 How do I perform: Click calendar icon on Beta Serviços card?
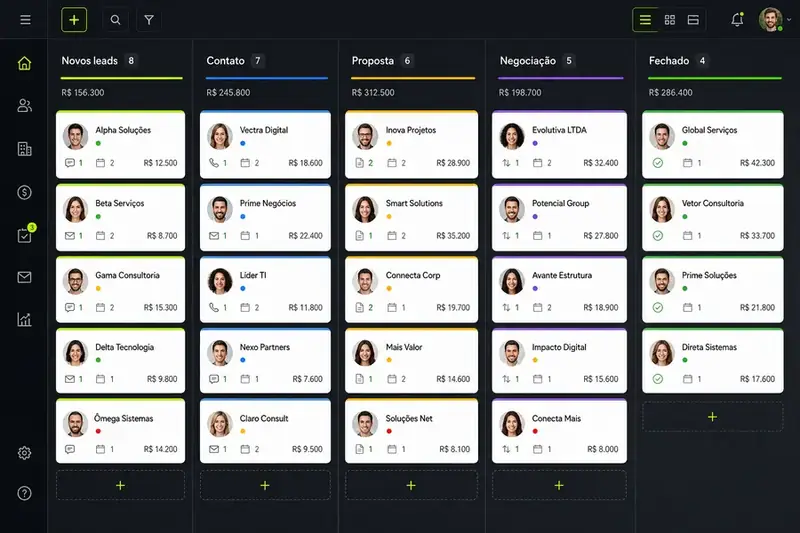pos(101,236)
